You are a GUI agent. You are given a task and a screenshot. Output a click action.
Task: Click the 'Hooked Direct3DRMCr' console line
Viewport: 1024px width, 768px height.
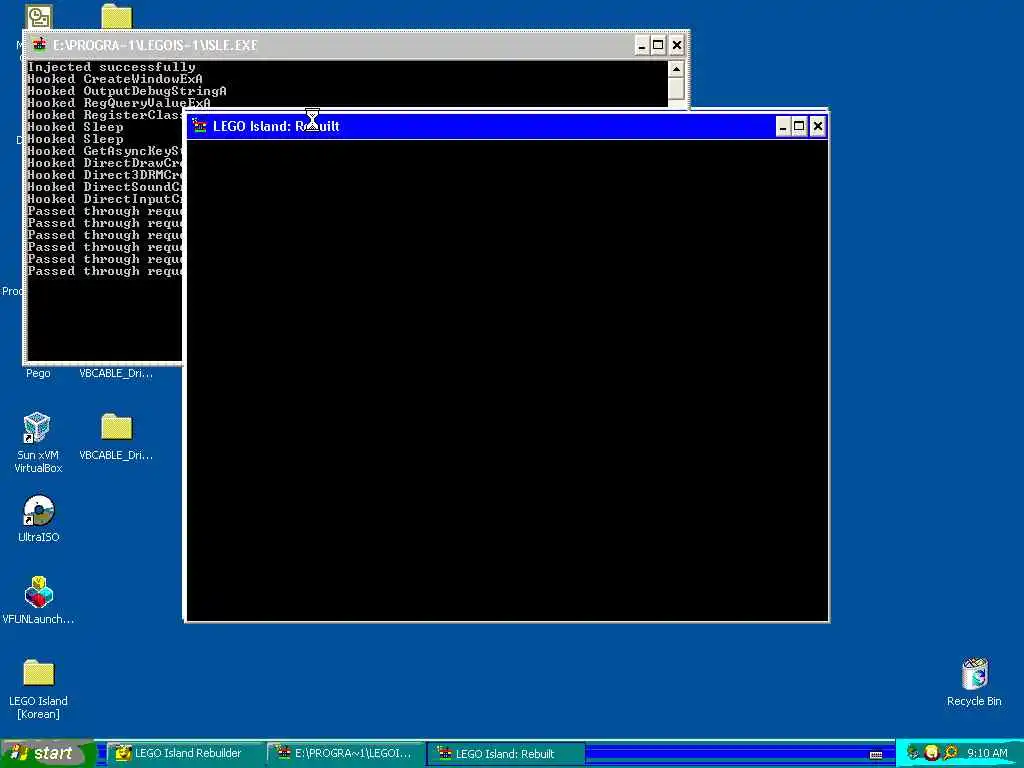(104, 175)
